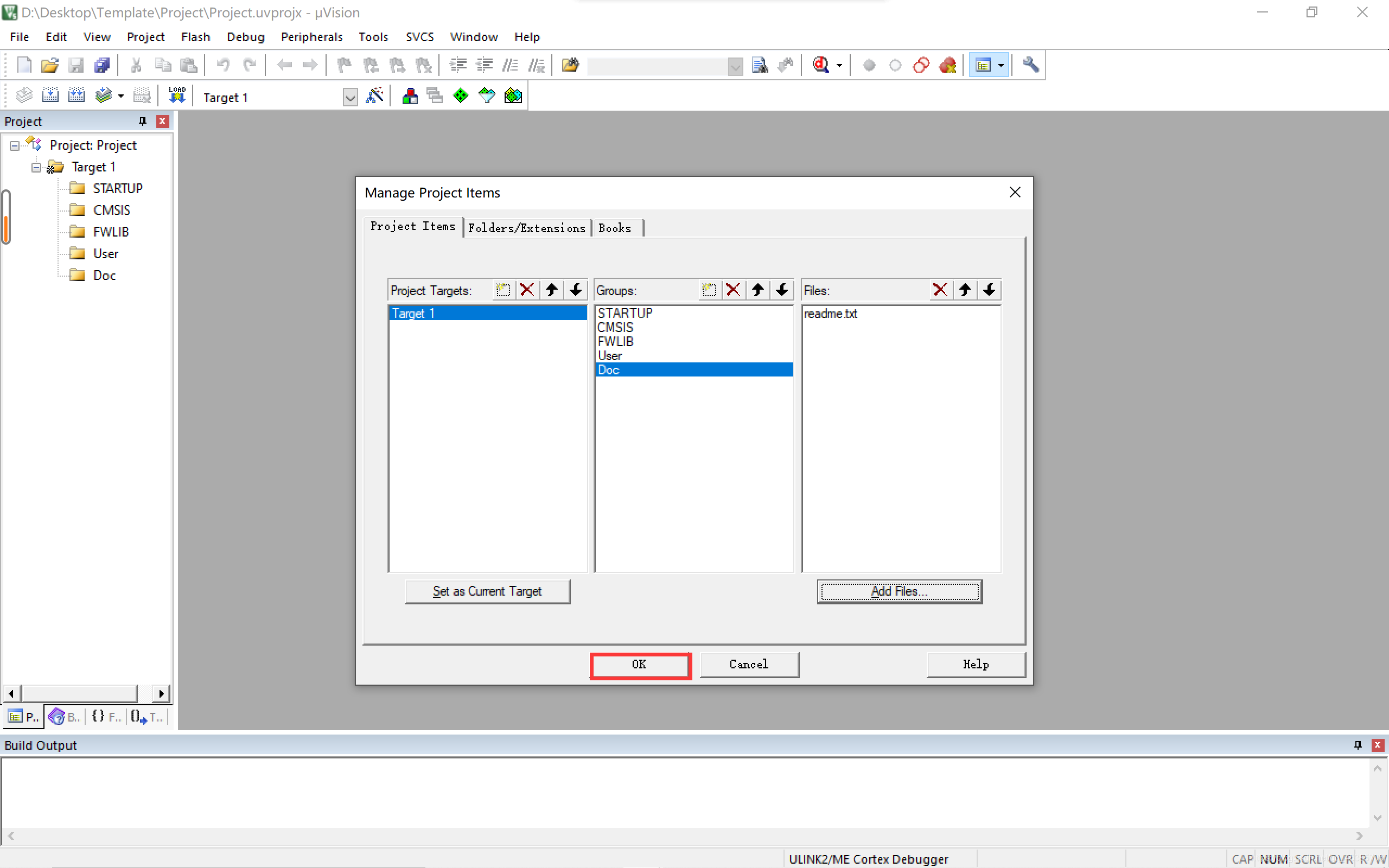
Task: Select the User folder in project tree
Action: (x=105, y=254)
